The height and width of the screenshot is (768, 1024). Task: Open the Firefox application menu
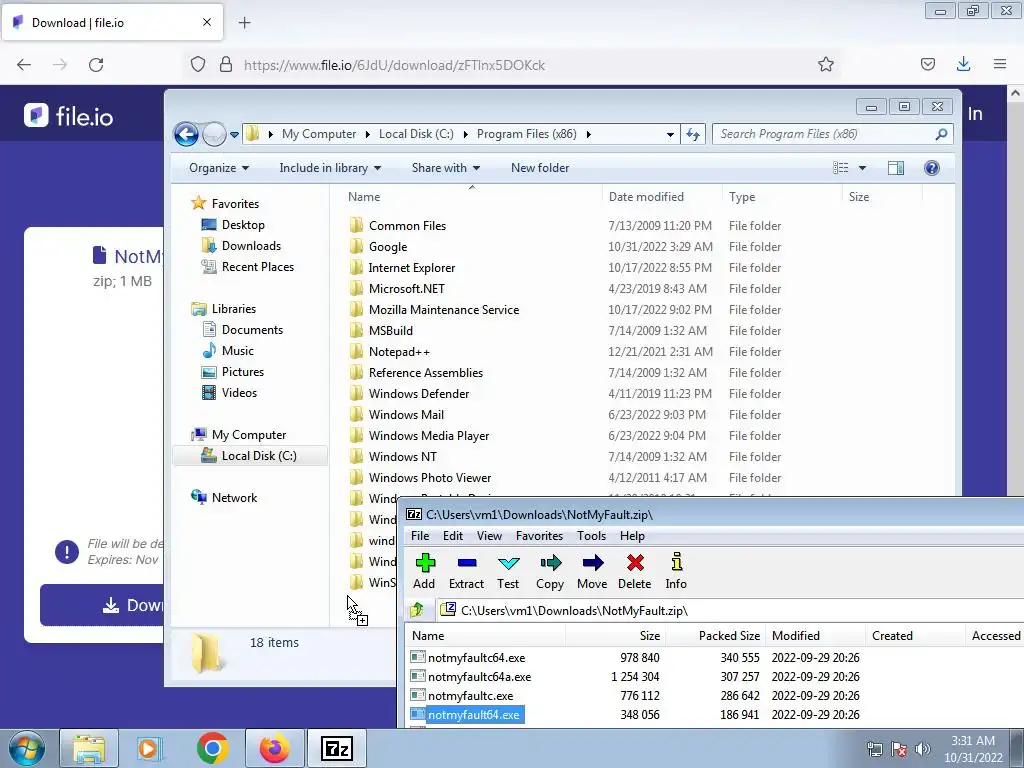1000,64
